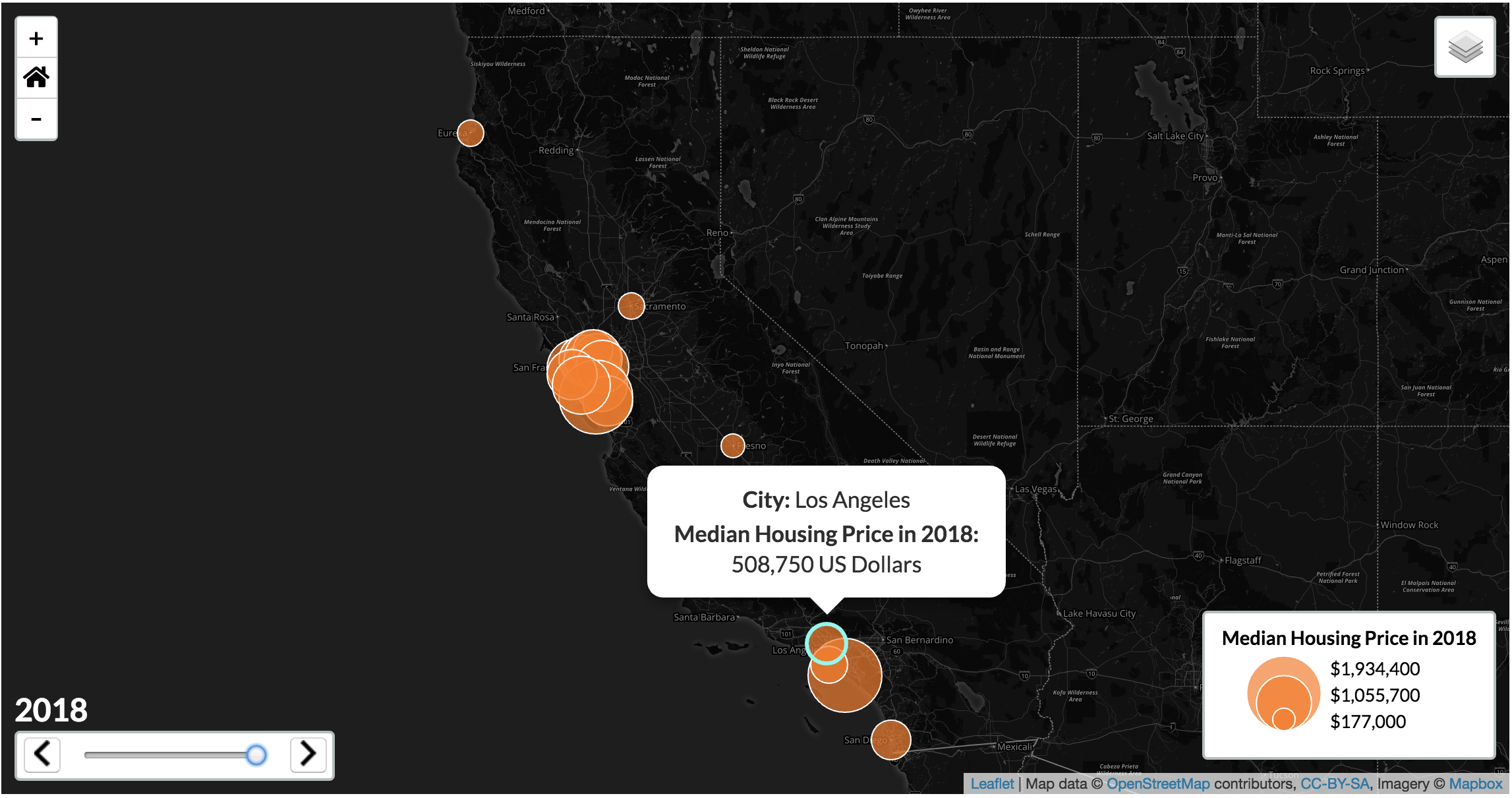
Task: Click the left arrow to go back a year
Action: 42,755
